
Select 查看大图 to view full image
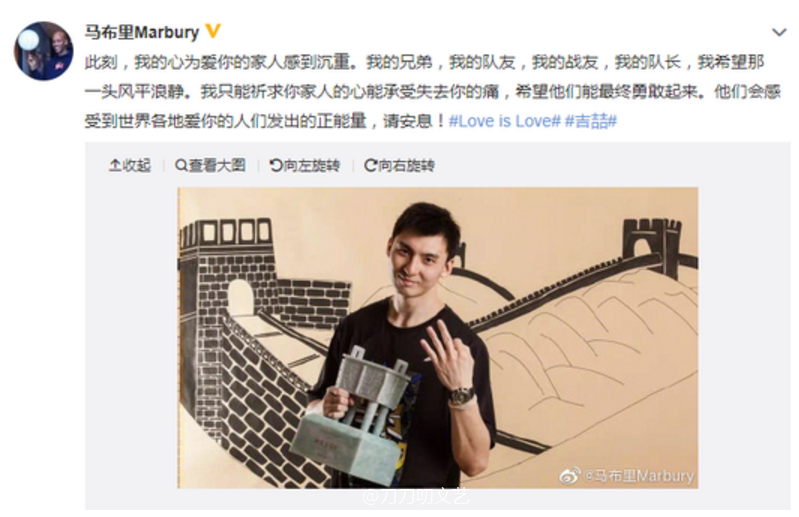[x=210, y=166]
